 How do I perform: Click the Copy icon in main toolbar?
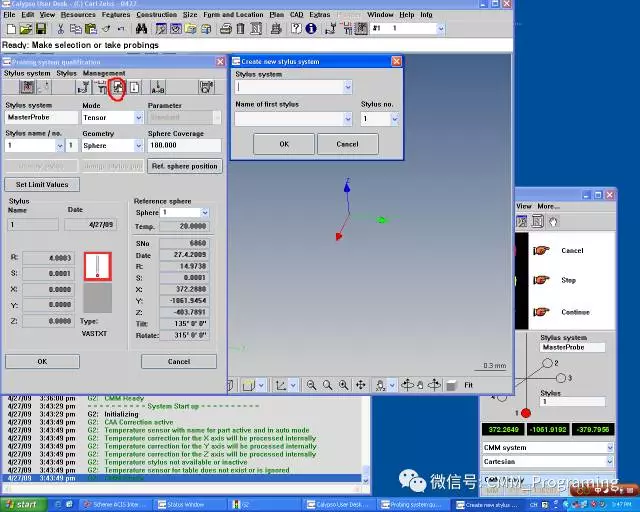76,29
